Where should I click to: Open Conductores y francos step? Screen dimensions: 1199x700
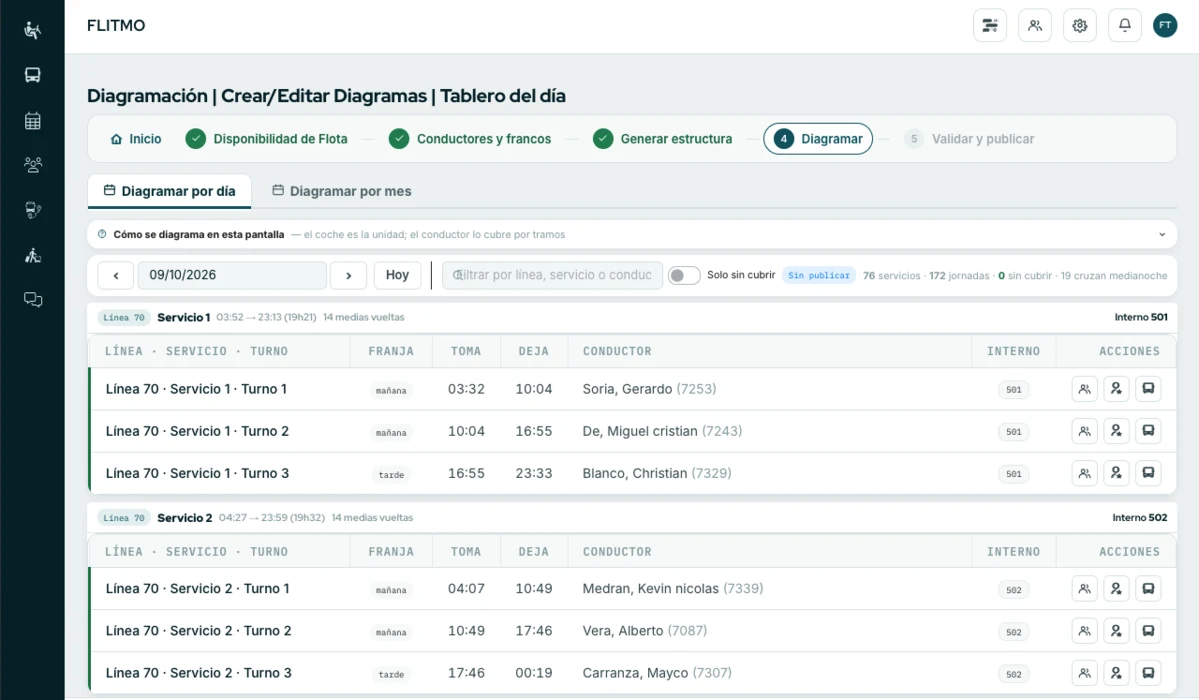pyautogui.click(x=470, y=138)
